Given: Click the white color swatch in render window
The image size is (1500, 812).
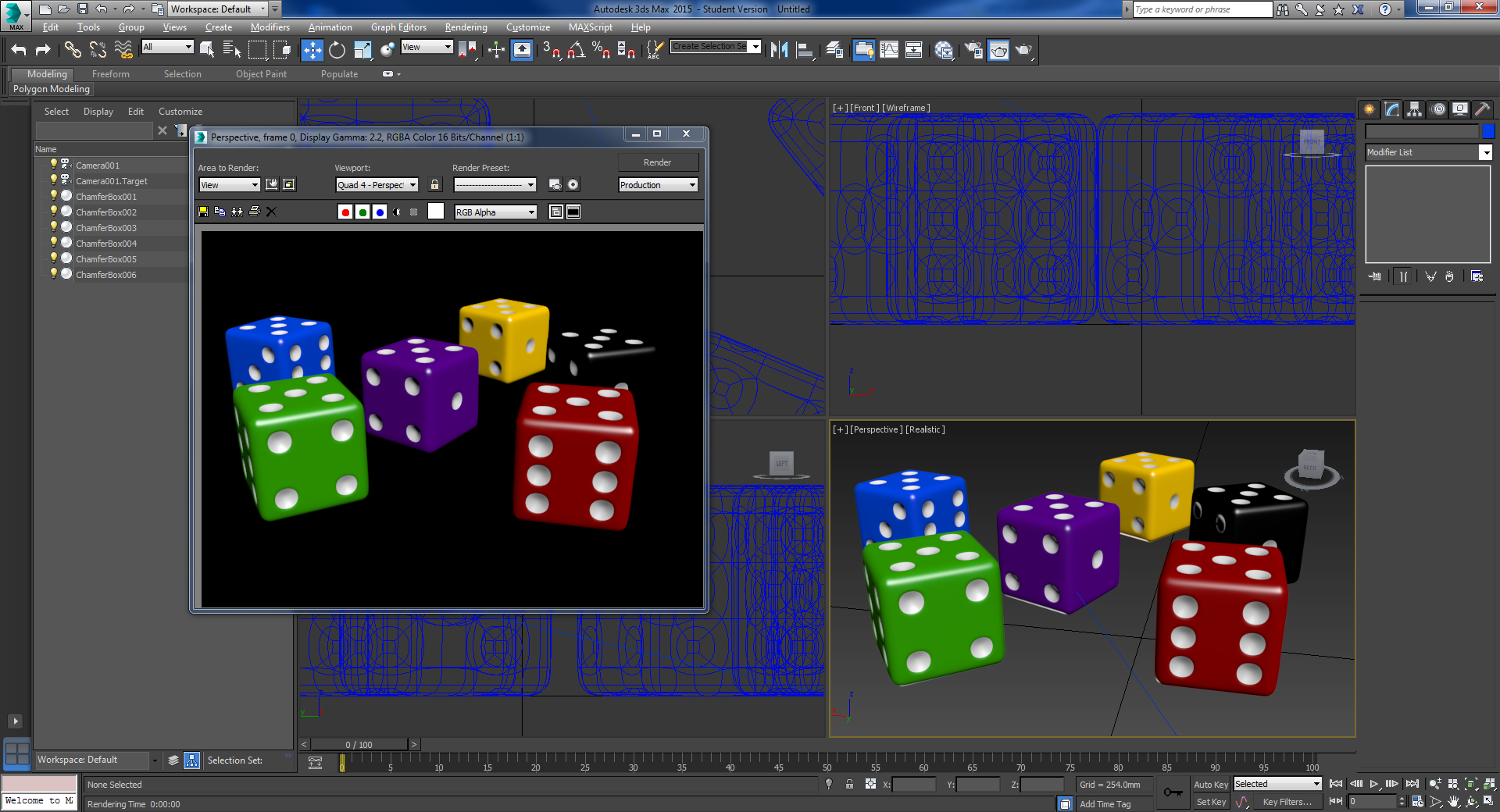Looking at the screenshot, I should pos(436,212).
